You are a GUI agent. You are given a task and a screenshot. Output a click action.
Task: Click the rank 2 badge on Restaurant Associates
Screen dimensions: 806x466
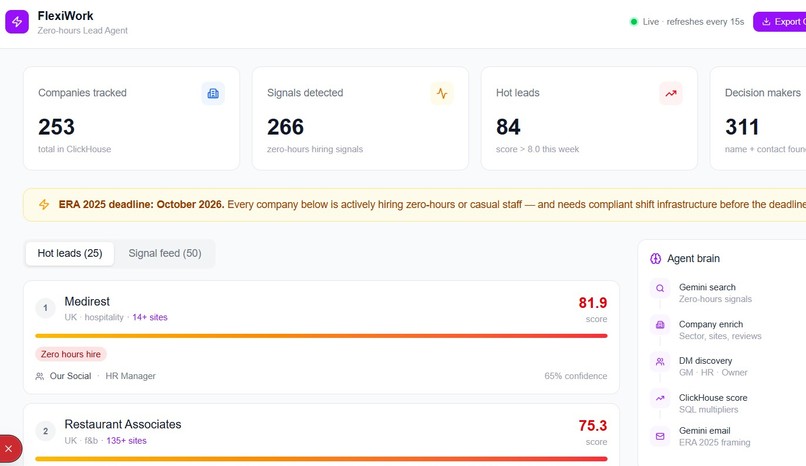(x=45, y=431)
